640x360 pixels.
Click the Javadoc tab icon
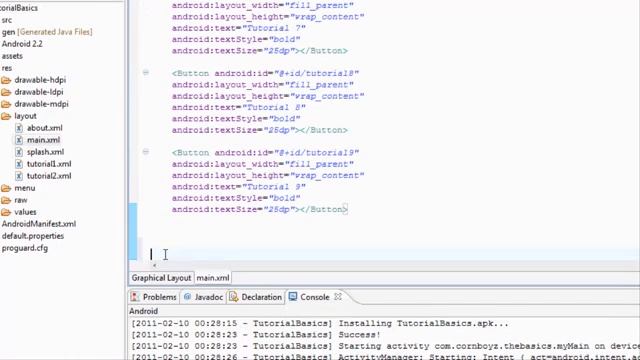[x=187, y=297]
